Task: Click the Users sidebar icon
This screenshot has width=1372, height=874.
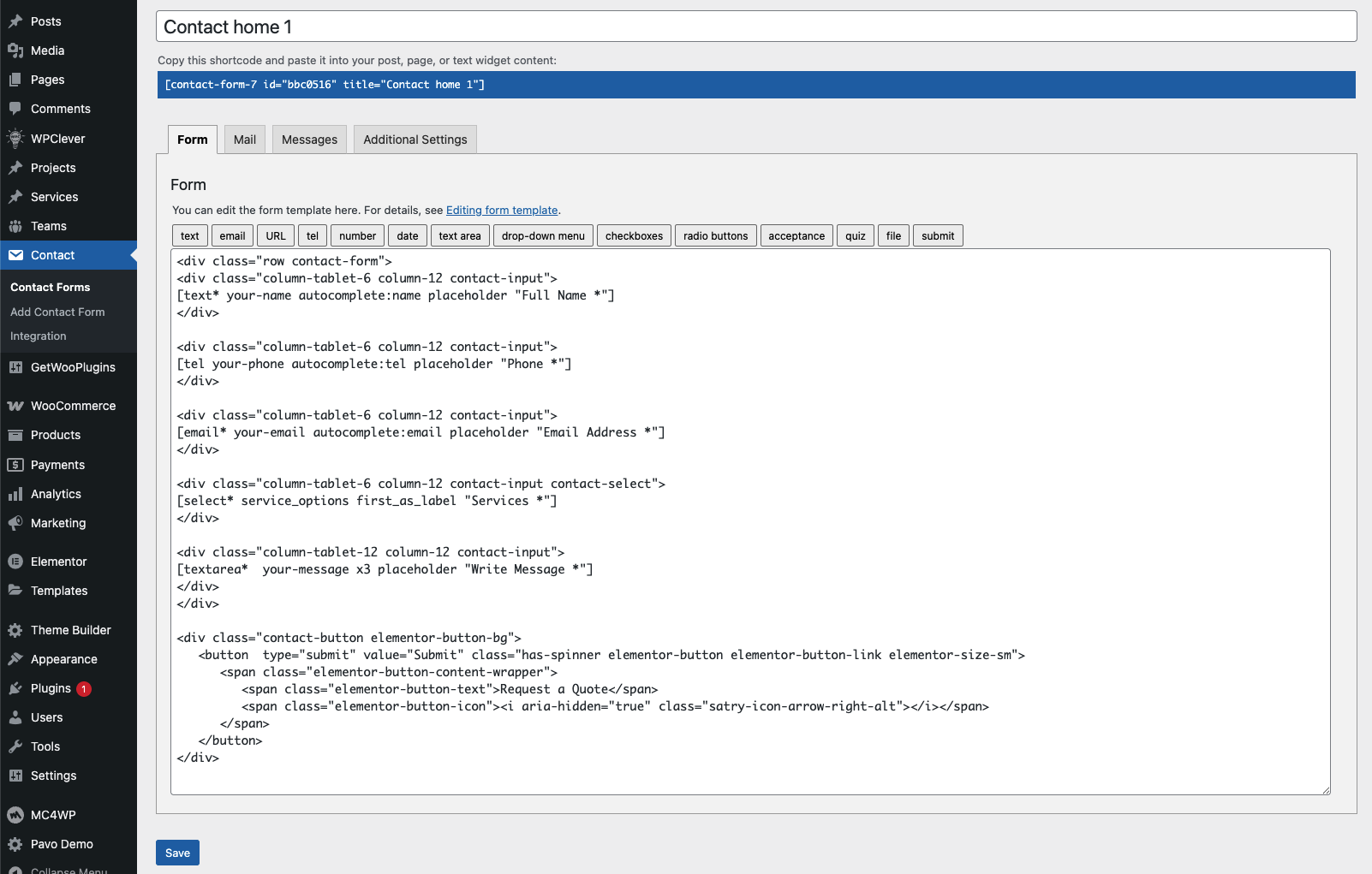Action: pos(15,717)
